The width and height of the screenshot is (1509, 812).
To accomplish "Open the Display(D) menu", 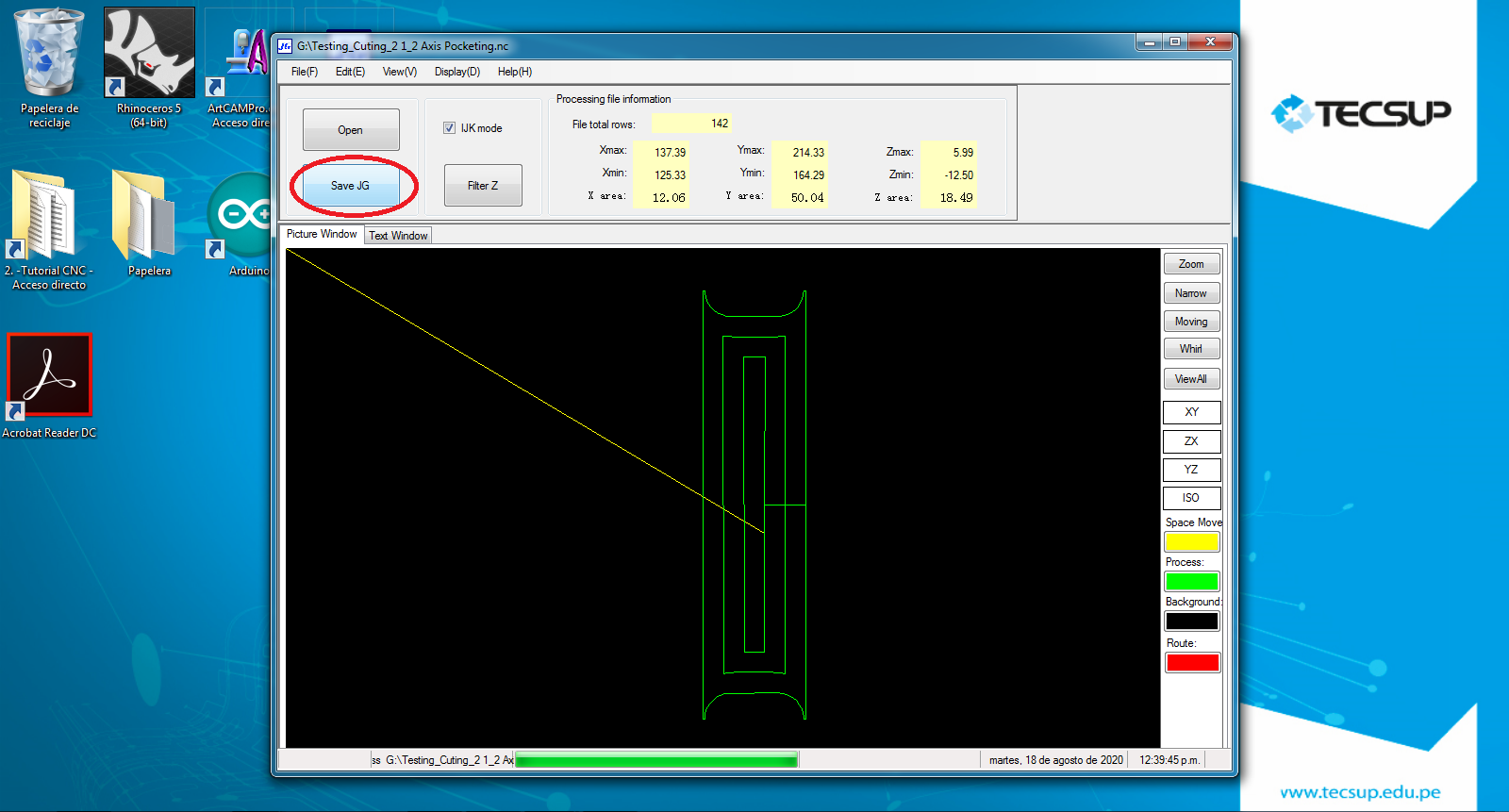I will pyautogui.click(x=457, y=72).
